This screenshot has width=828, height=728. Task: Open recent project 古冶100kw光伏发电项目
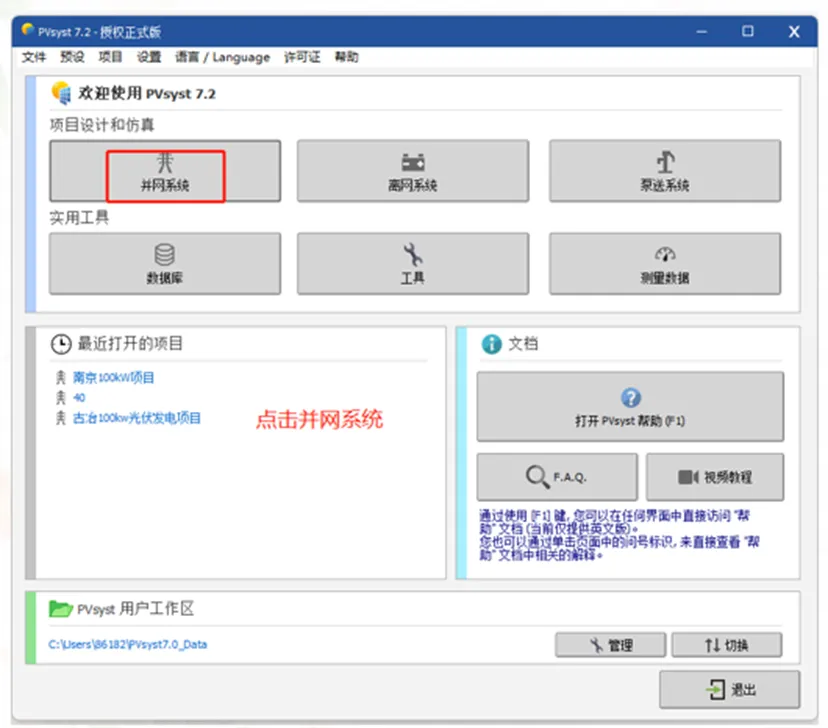pos(136,418)
